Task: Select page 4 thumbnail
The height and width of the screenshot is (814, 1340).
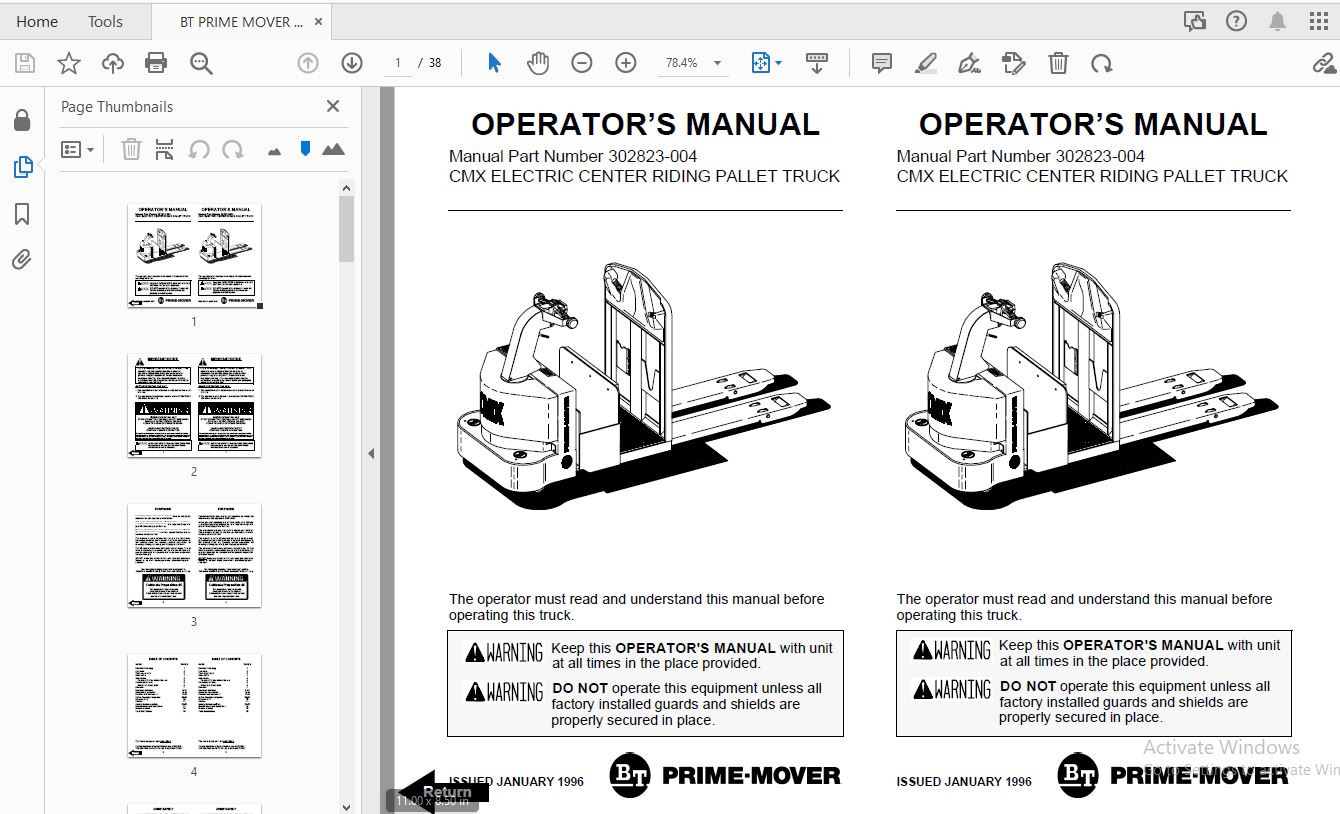Action: (x=194, y=706)
